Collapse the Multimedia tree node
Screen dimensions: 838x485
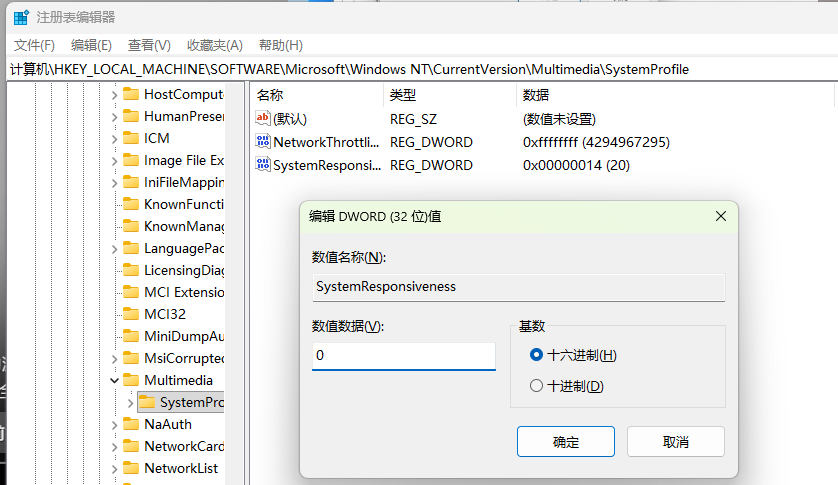tap(114, 381)
